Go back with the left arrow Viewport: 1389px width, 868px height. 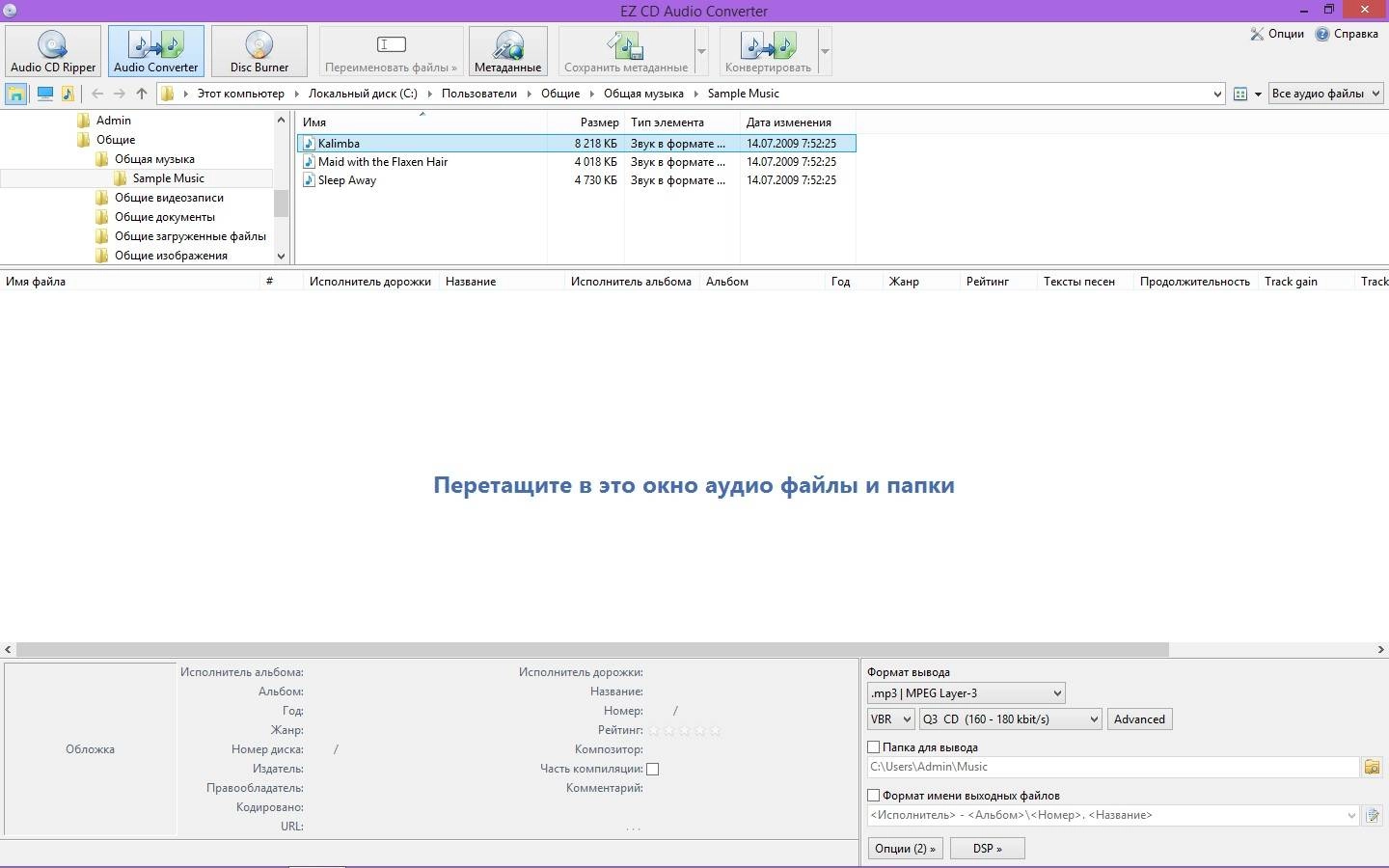97,94
